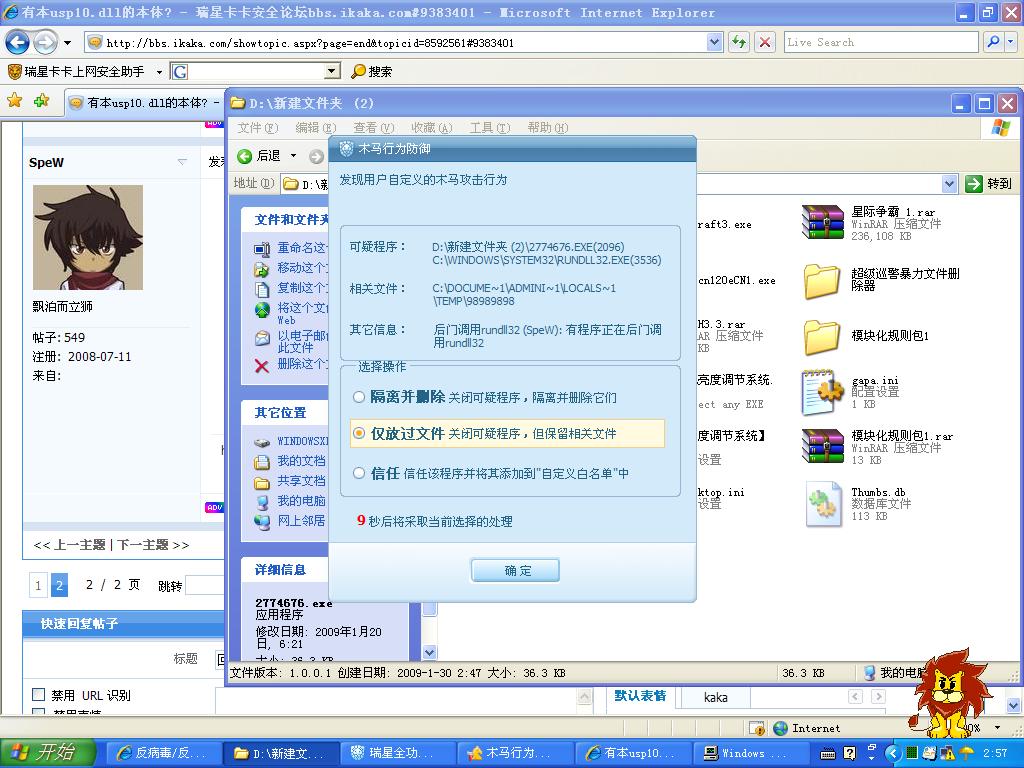Click the Live Search magnifier icon
The width and height of the screenshot is (1024, 768).
[993, 42]
